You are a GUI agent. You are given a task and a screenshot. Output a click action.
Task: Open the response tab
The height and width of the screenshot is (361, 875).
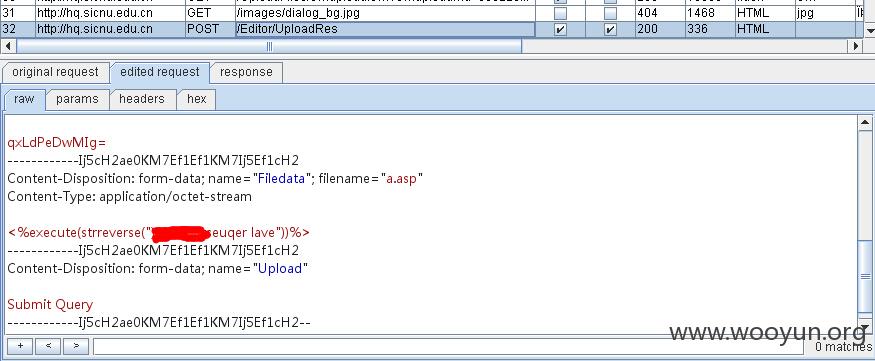246,73
